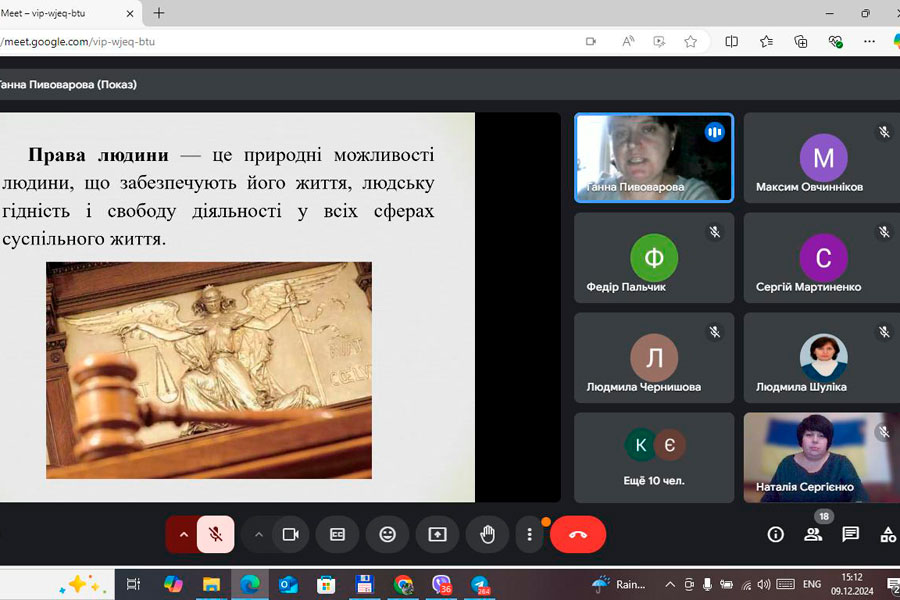
Task: Open the in-call chat panel
Action: pyautogui.click(x=850, y=535)
